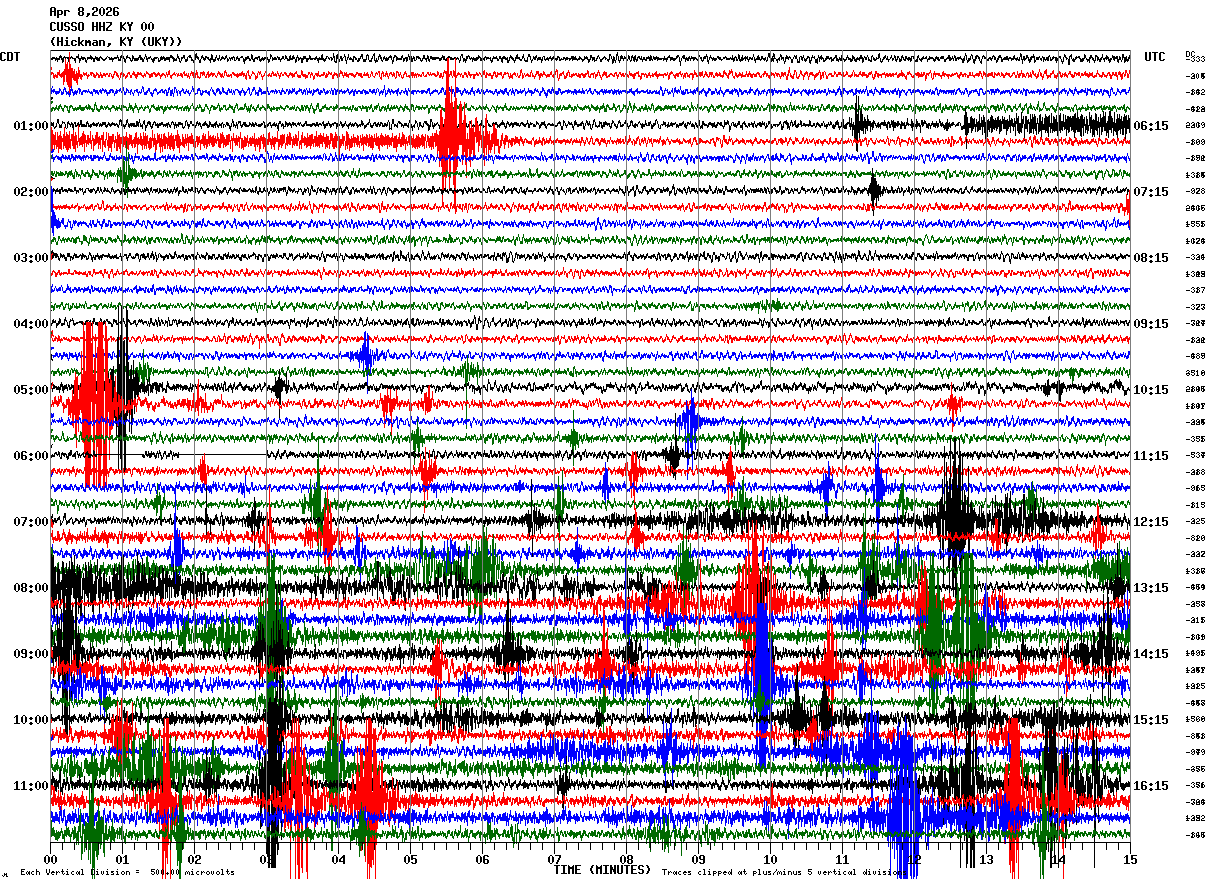The height and width of the screenshot is (886, 1210).
Task: Select the '01:00' CDT time label
Action: coord(31,126)
